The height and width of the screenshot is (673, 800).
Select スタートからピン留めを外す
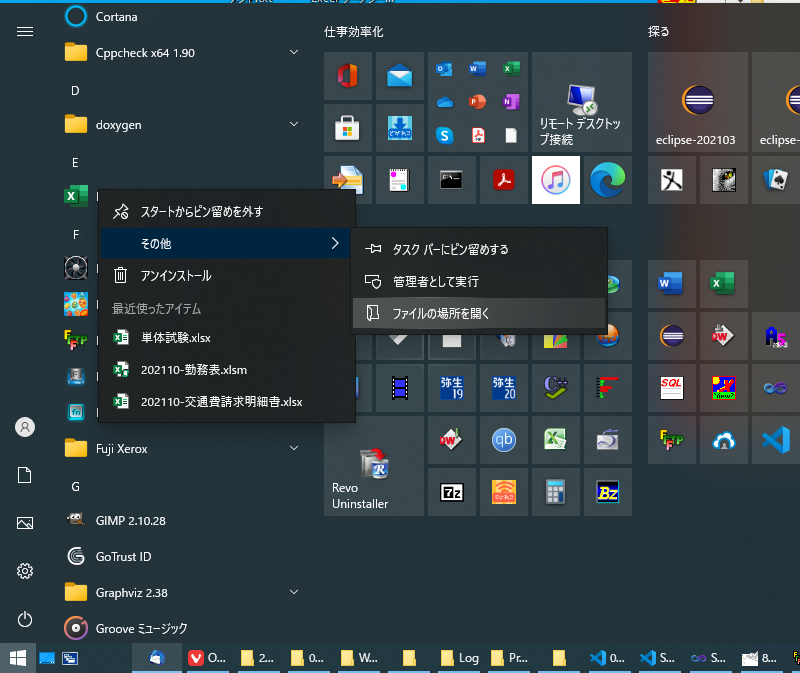227,211
